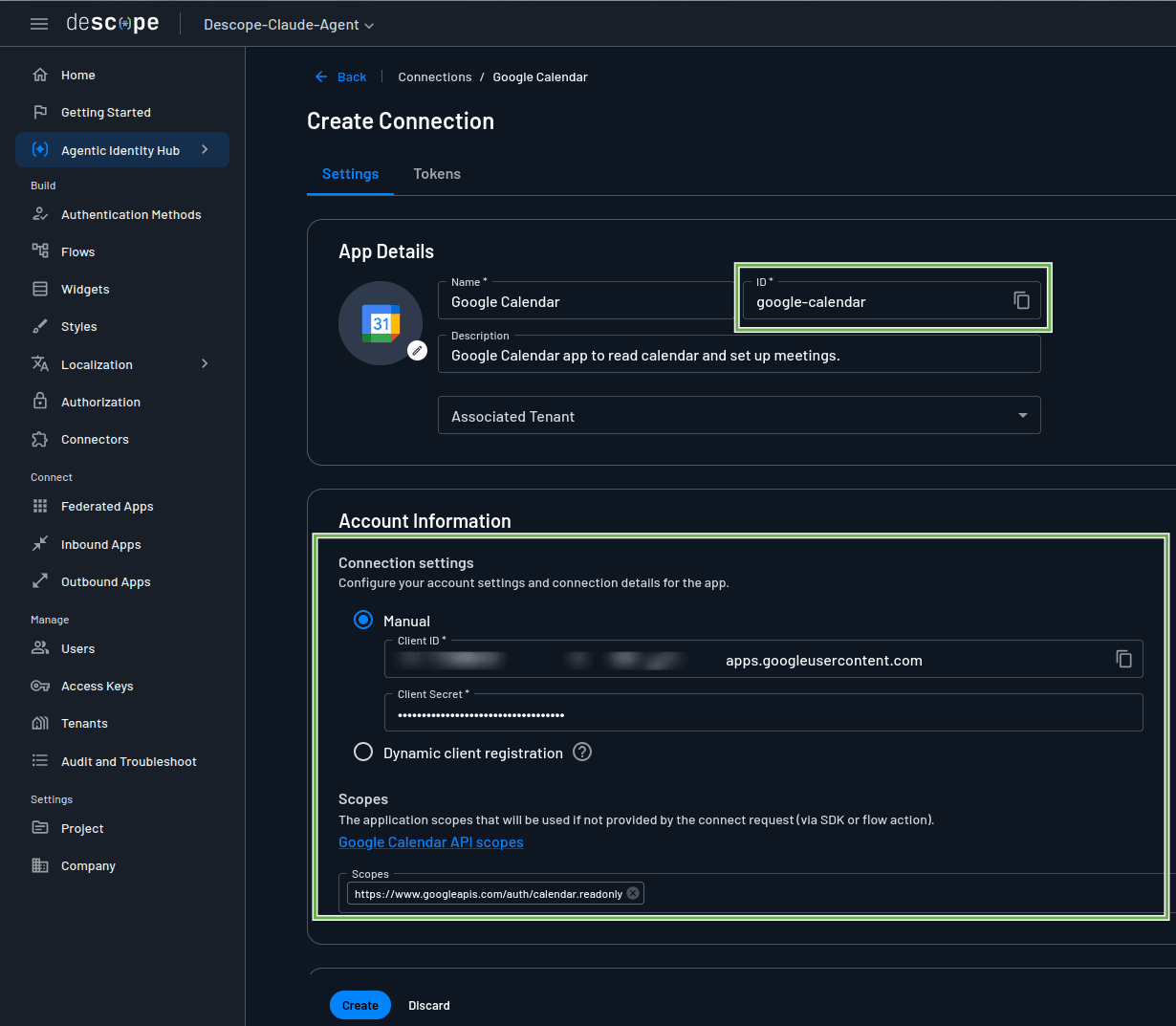Select Dynamic client registration radio option

(363, 752)
